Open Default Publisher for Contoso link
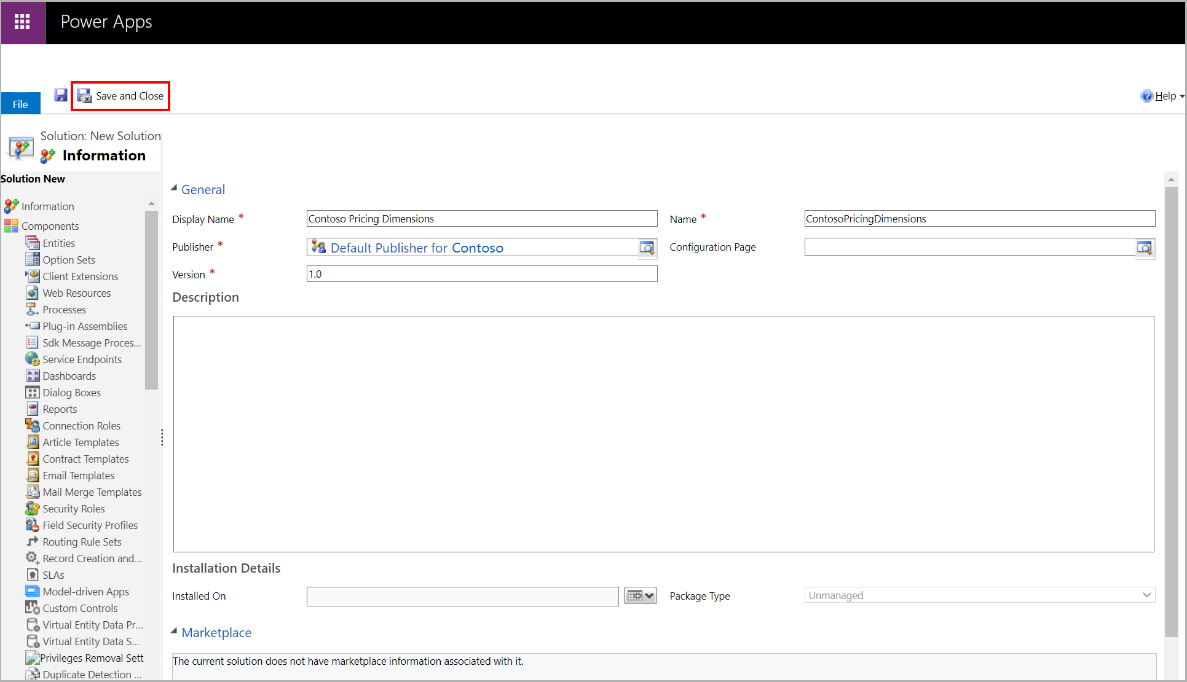 [x=417, y=248]
